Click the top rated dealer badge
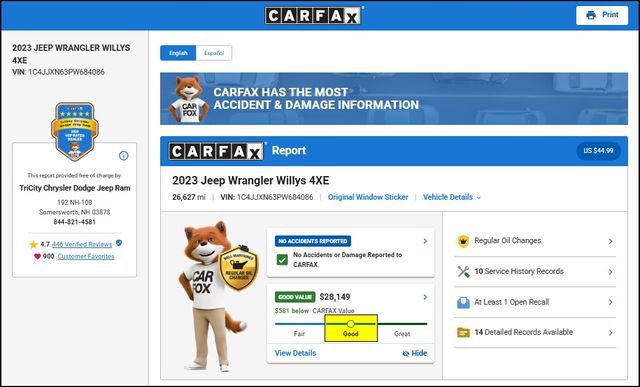Screen dimensions: 640x387 [75, 131]
